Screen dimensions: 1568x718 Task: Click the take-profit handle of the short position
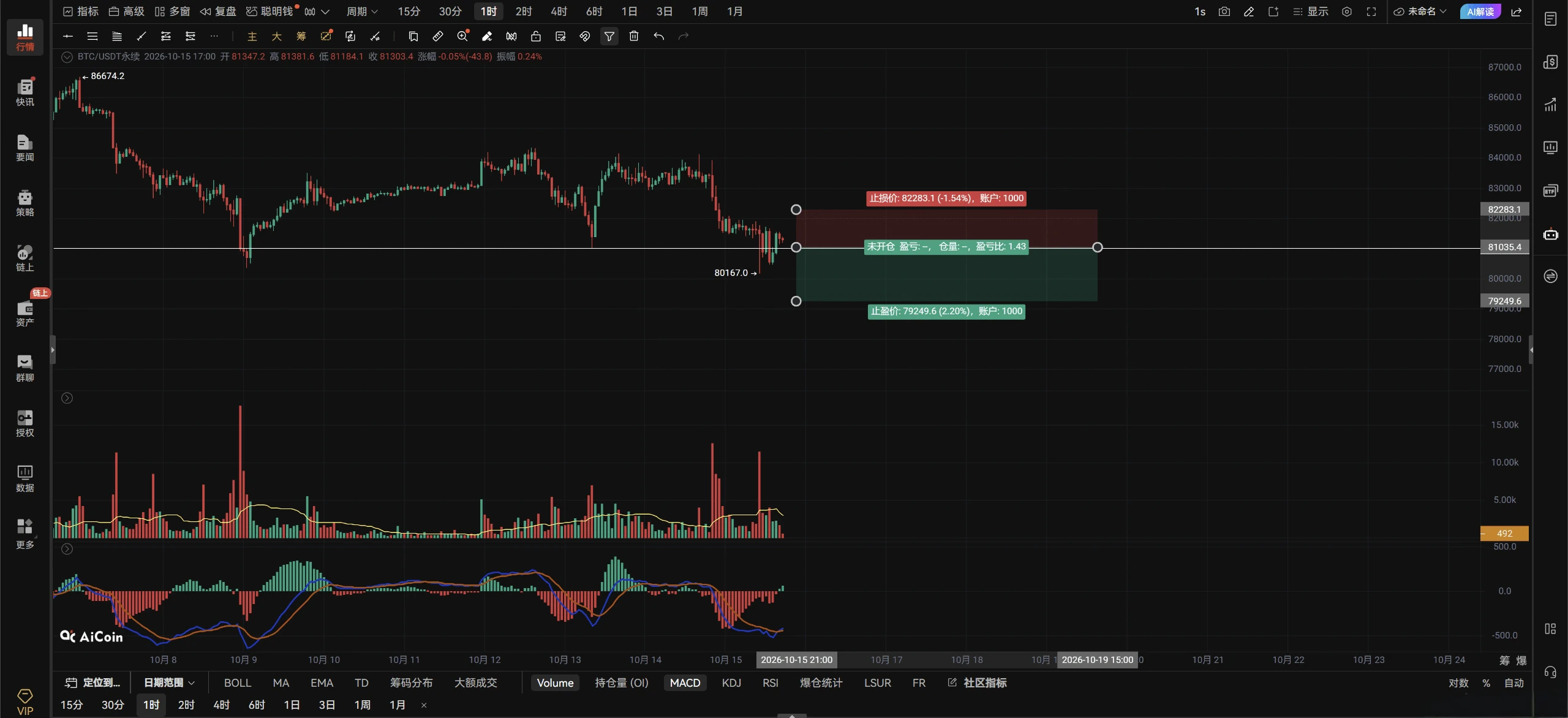[796, 301]
